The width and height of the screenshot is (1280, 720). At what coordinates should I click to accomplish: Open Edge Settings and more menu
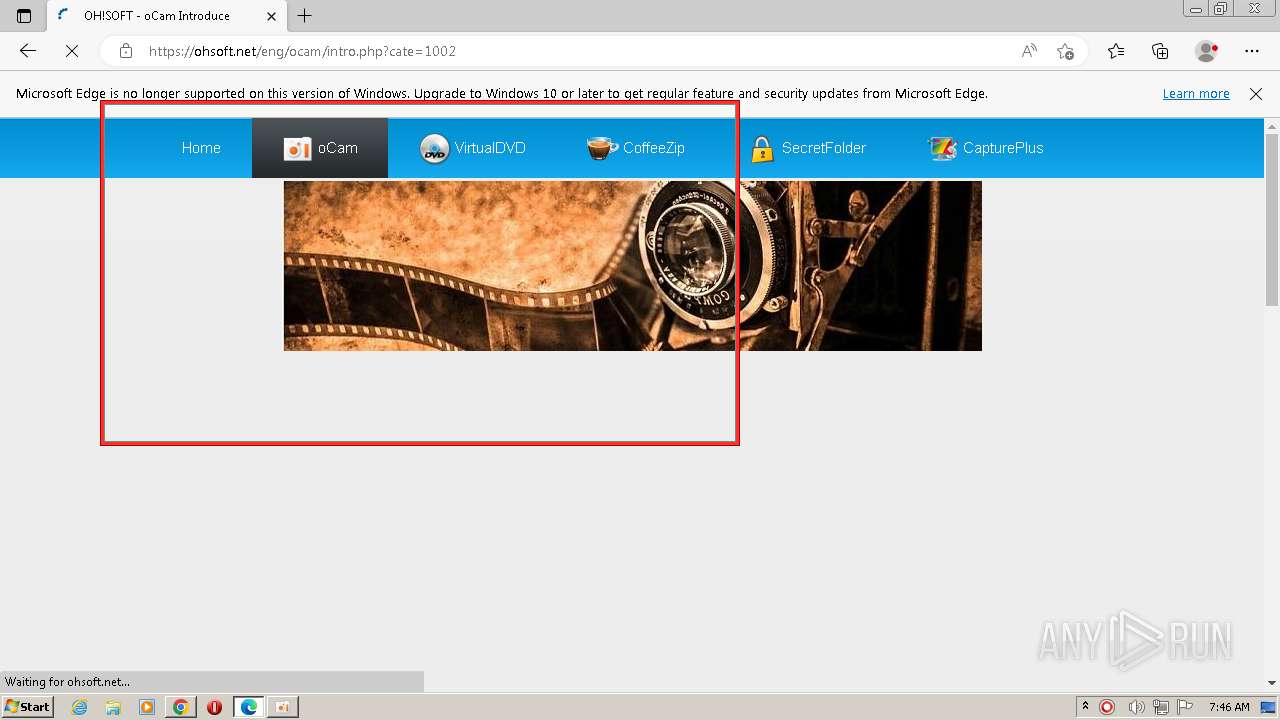coord(1252,51)
